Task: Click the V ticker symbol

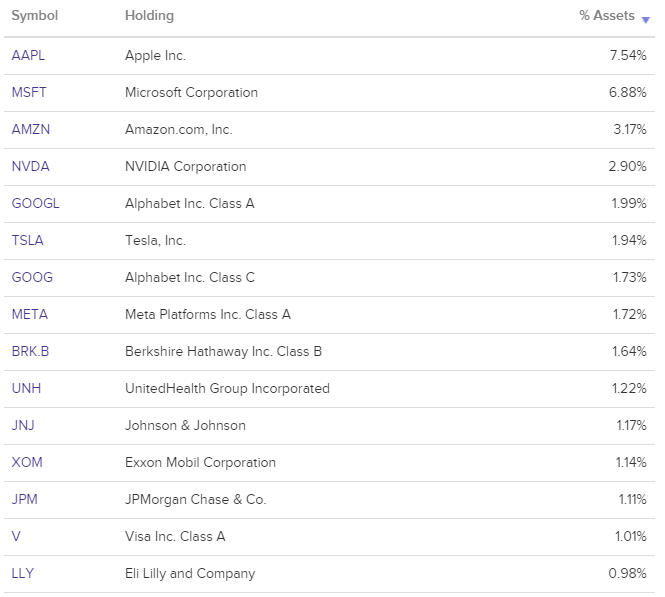Action: (x=16, y=536)
